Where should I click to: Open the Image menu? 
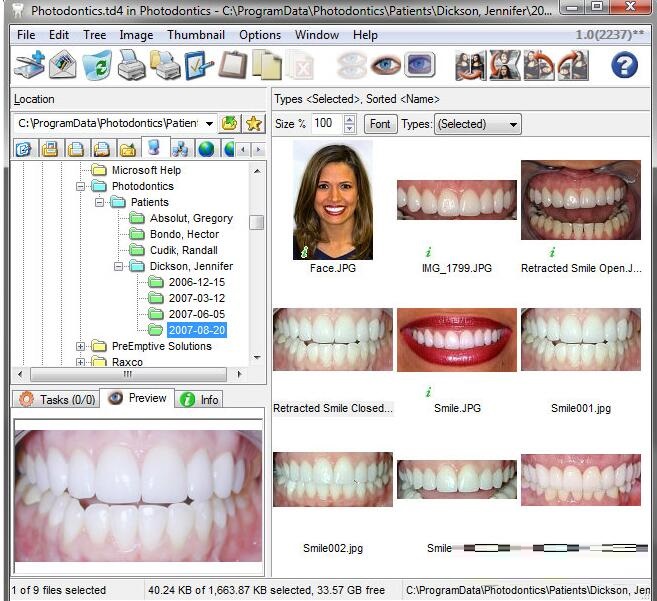(136, 35)
